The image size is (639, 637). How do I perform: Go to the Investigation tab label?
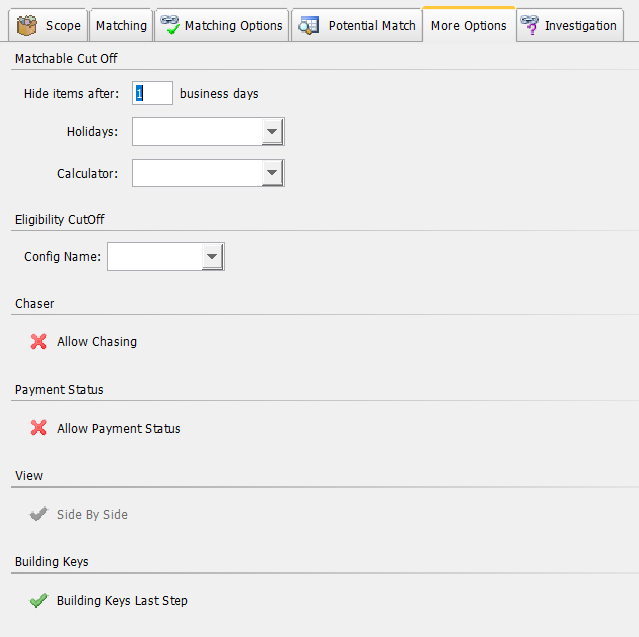(581, 26)
